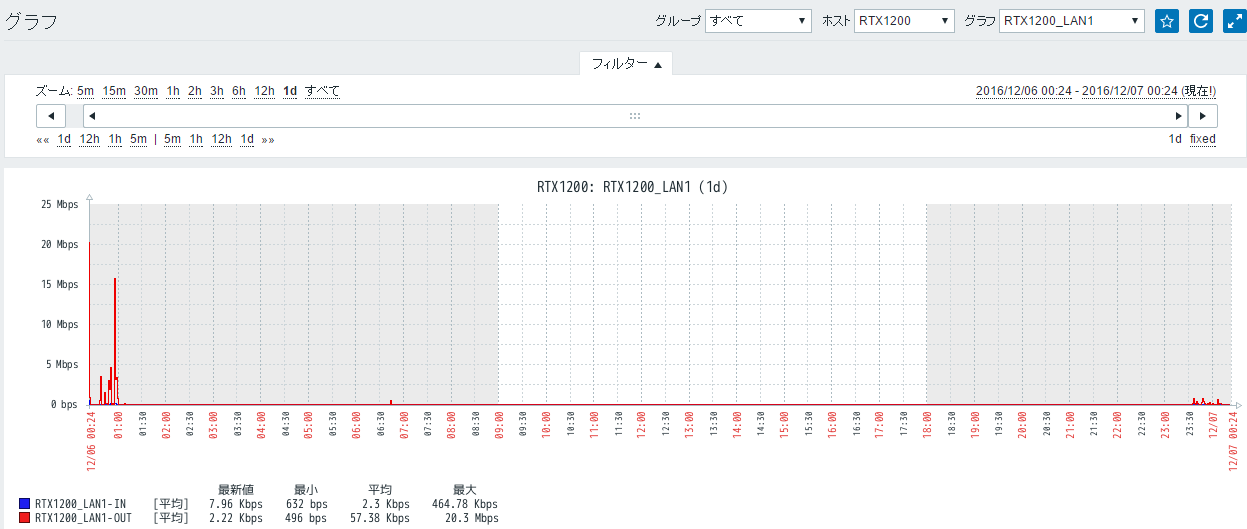Viewport: 1247px width, 529px height.
Task: Click the time range slider handle
Action: tap(634, 116)
